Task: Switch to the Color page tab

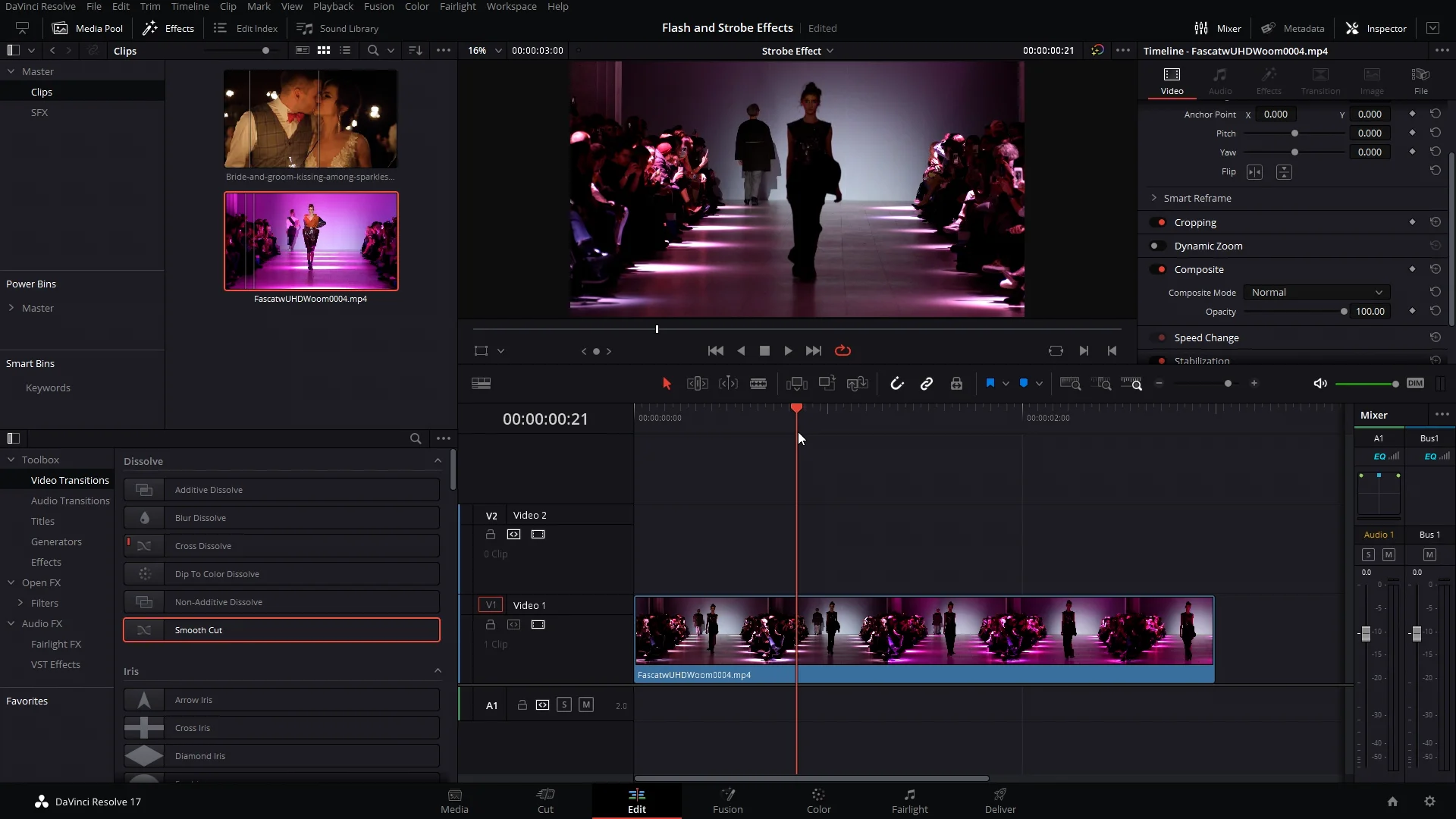Action: 818,800
